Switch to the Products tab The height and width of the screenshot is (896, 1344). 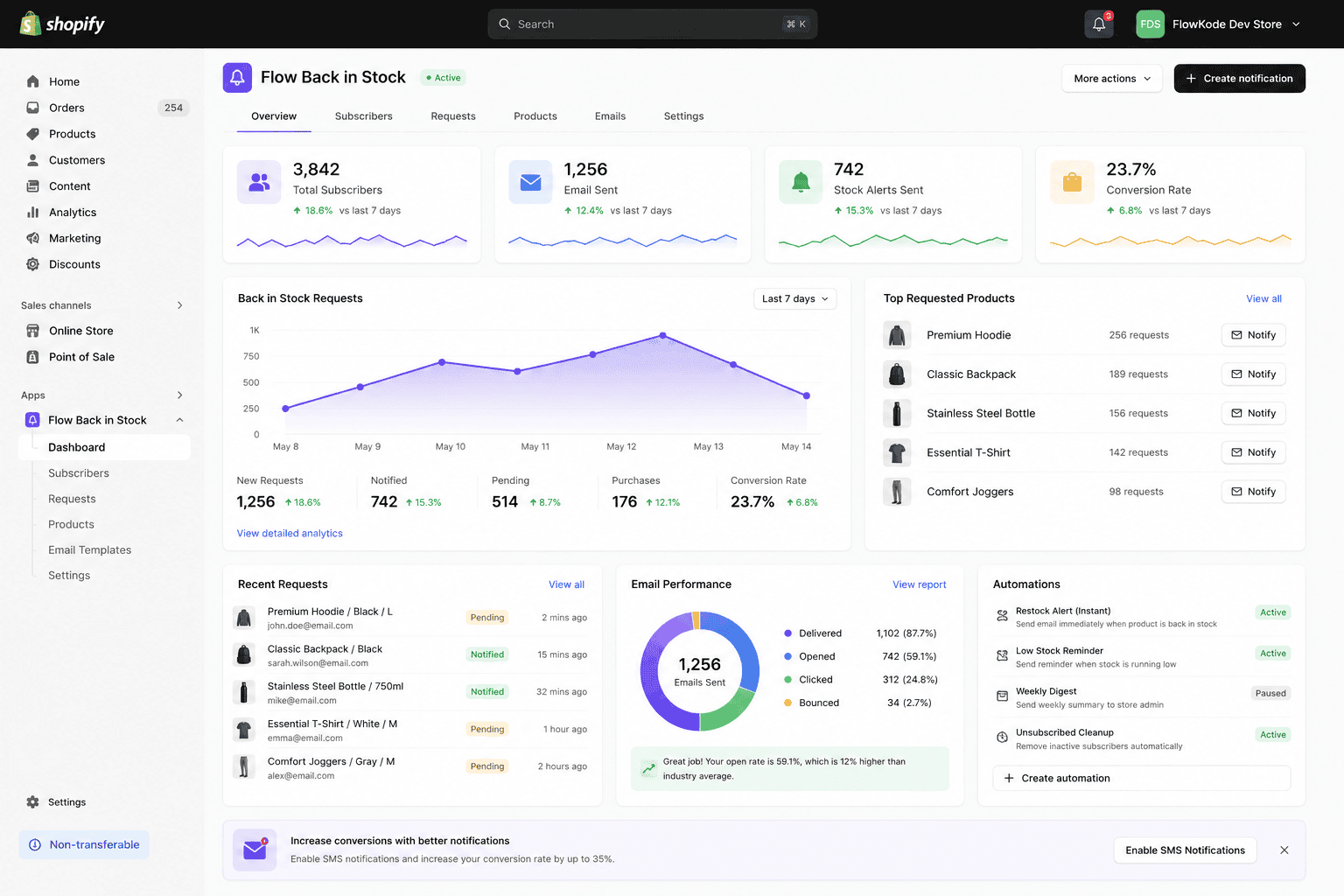535,116
